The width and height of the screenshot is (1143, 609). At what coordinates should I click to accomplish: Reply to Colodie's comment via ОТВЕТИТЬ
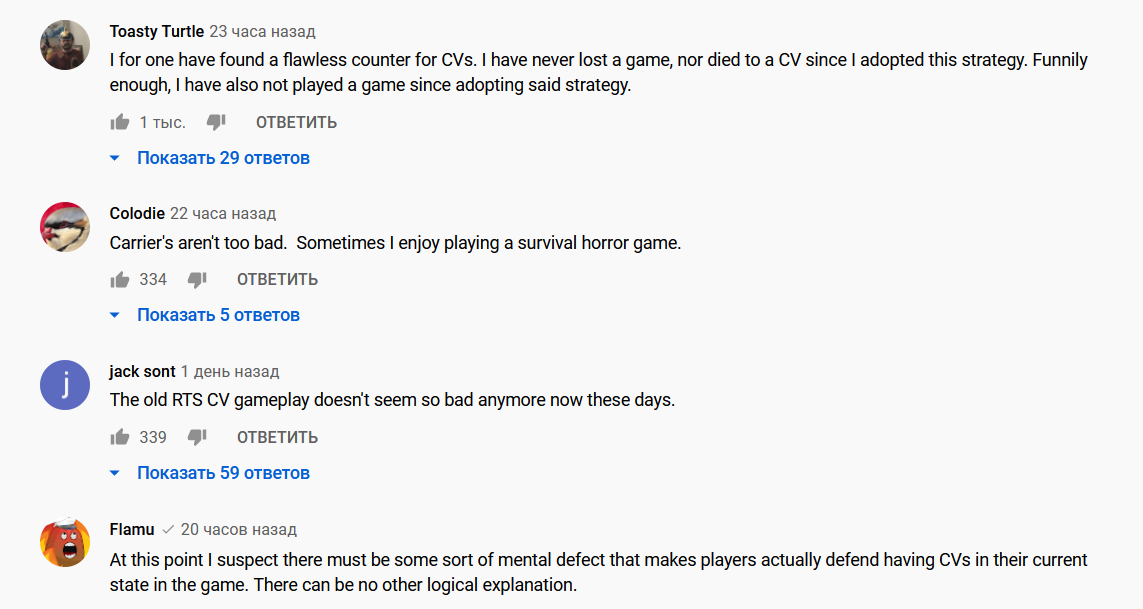(277, 279)
